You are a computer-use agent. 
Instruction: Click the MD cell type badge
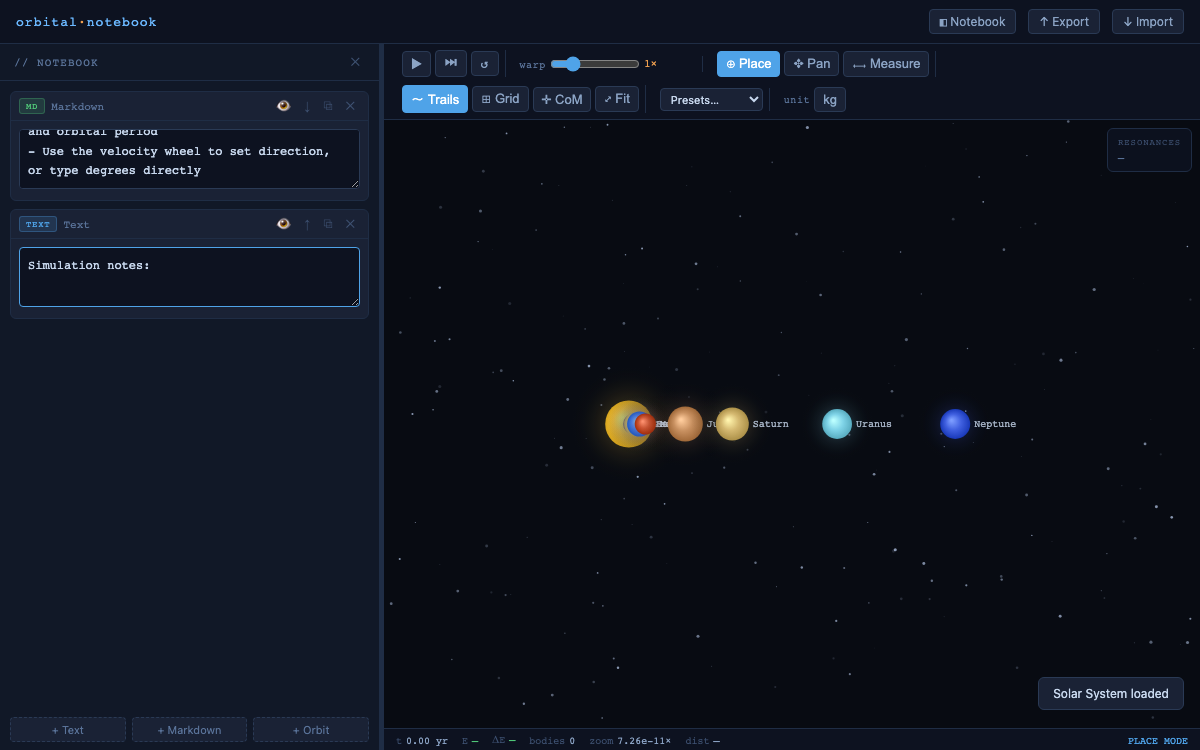(x=32, y=106)
